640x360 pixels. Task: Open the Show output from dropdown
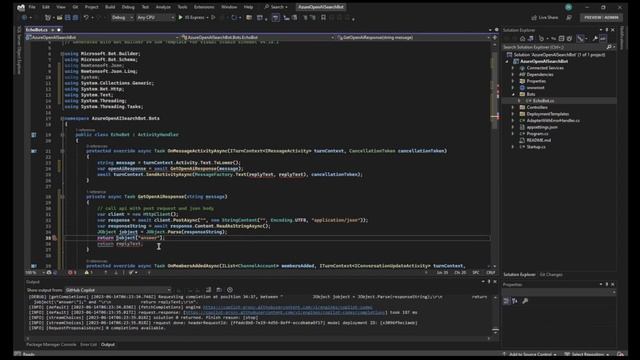pos(118,290)
